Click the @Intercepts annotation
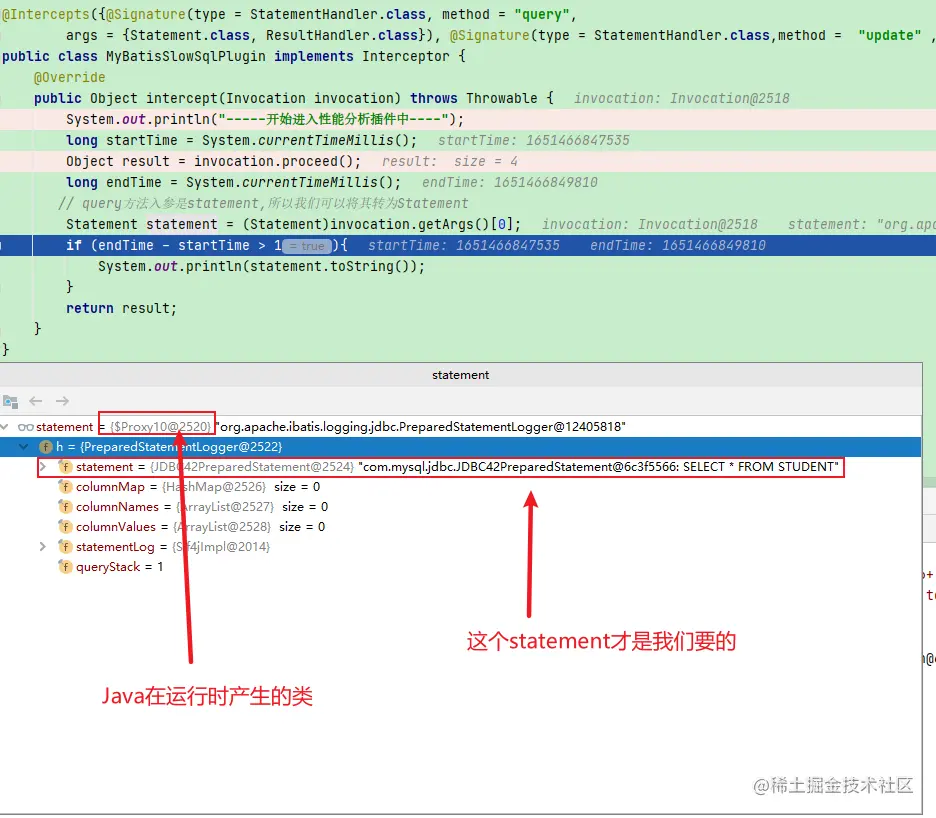Viewport: 936px width, 818px height. click(45, 14)
